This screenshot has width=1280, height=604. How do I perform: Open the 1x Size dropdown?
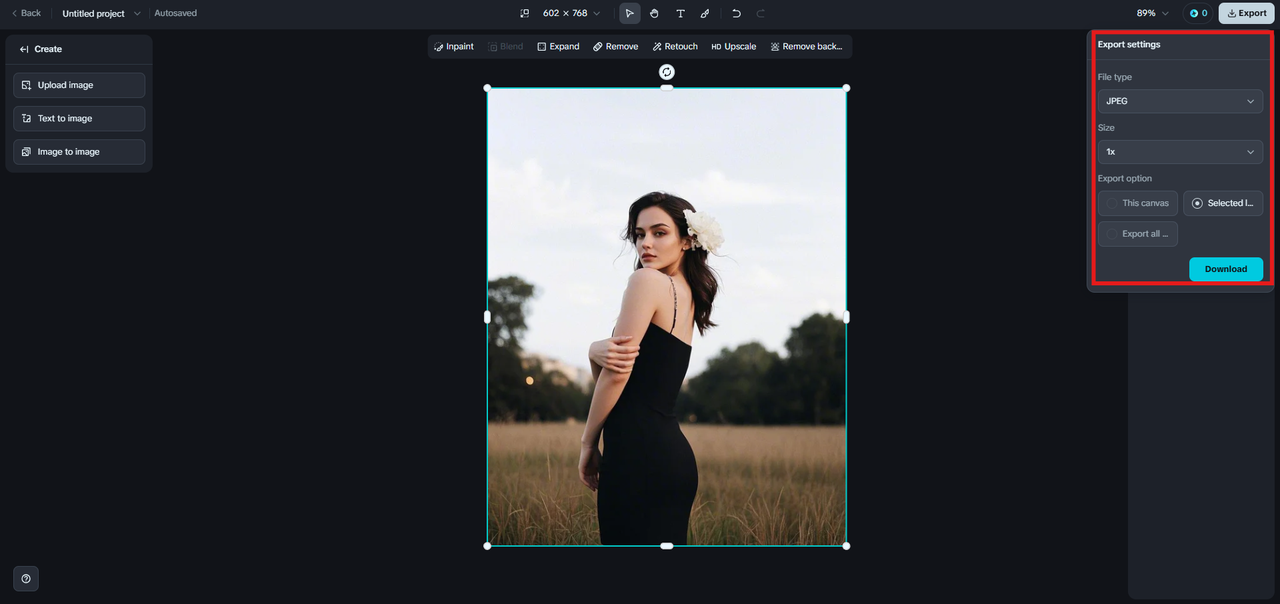[x=1180, y=152]
